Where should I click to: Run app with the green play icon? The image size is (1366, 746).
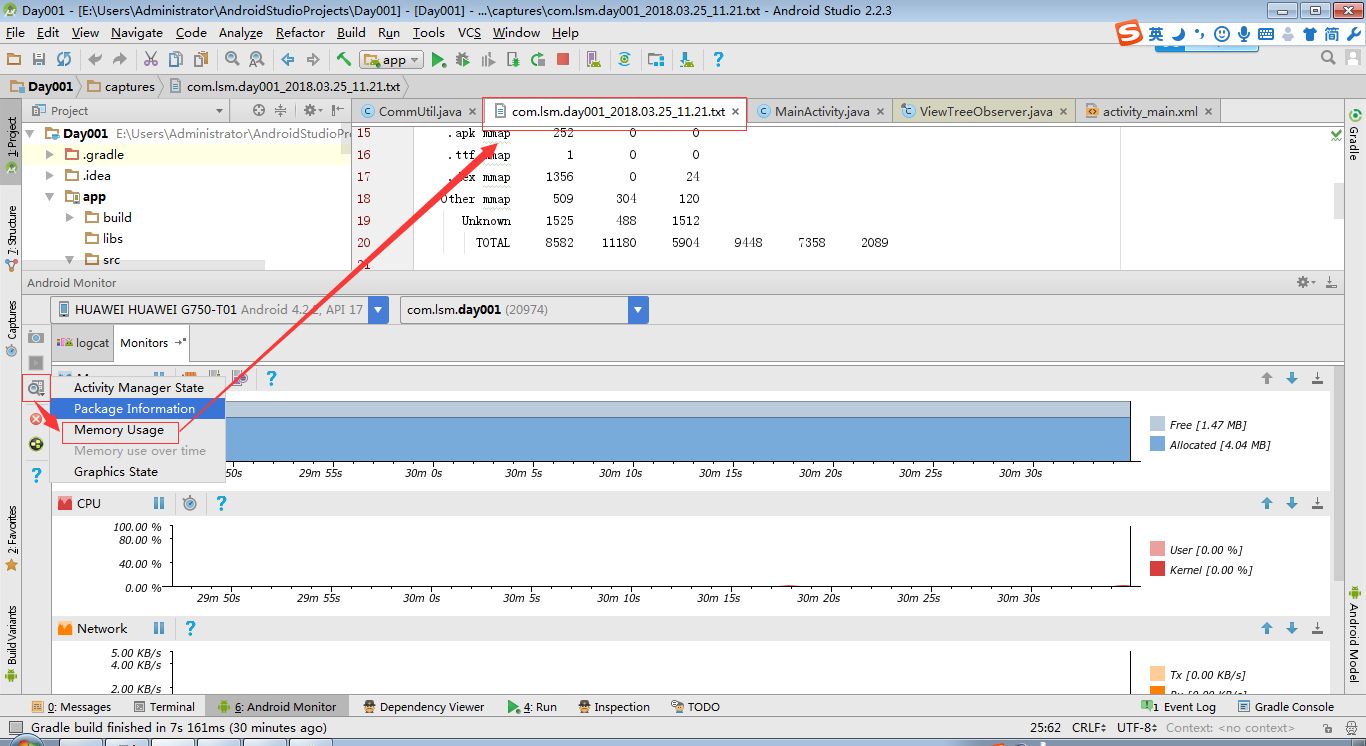pos(438,60)
